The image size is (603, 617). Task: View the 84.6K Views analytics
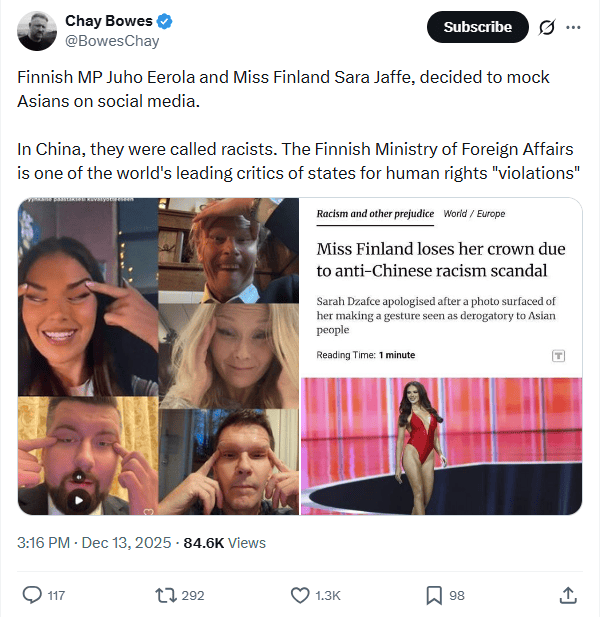pos(225,543)
